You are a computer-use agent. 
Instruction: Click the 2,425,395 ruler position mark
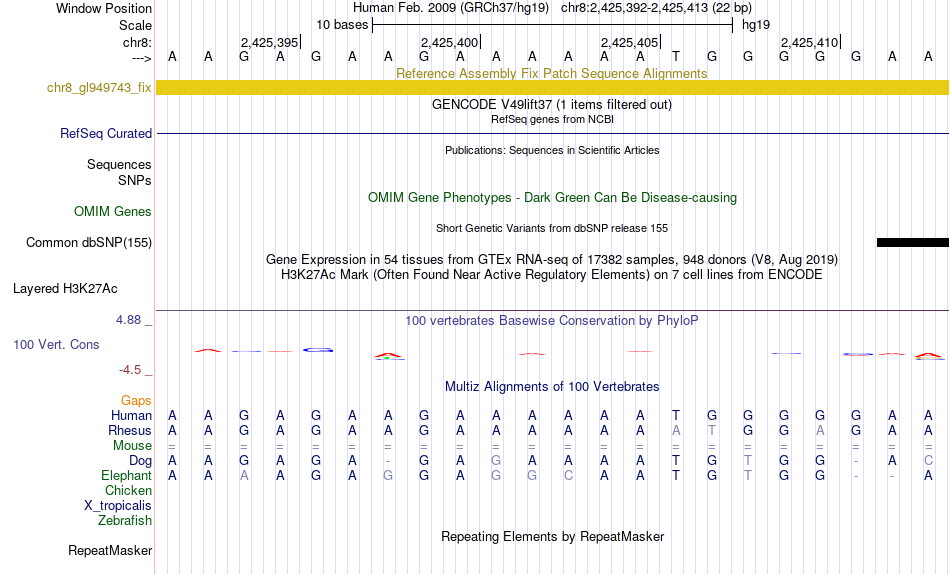click(x=270, y=42)
